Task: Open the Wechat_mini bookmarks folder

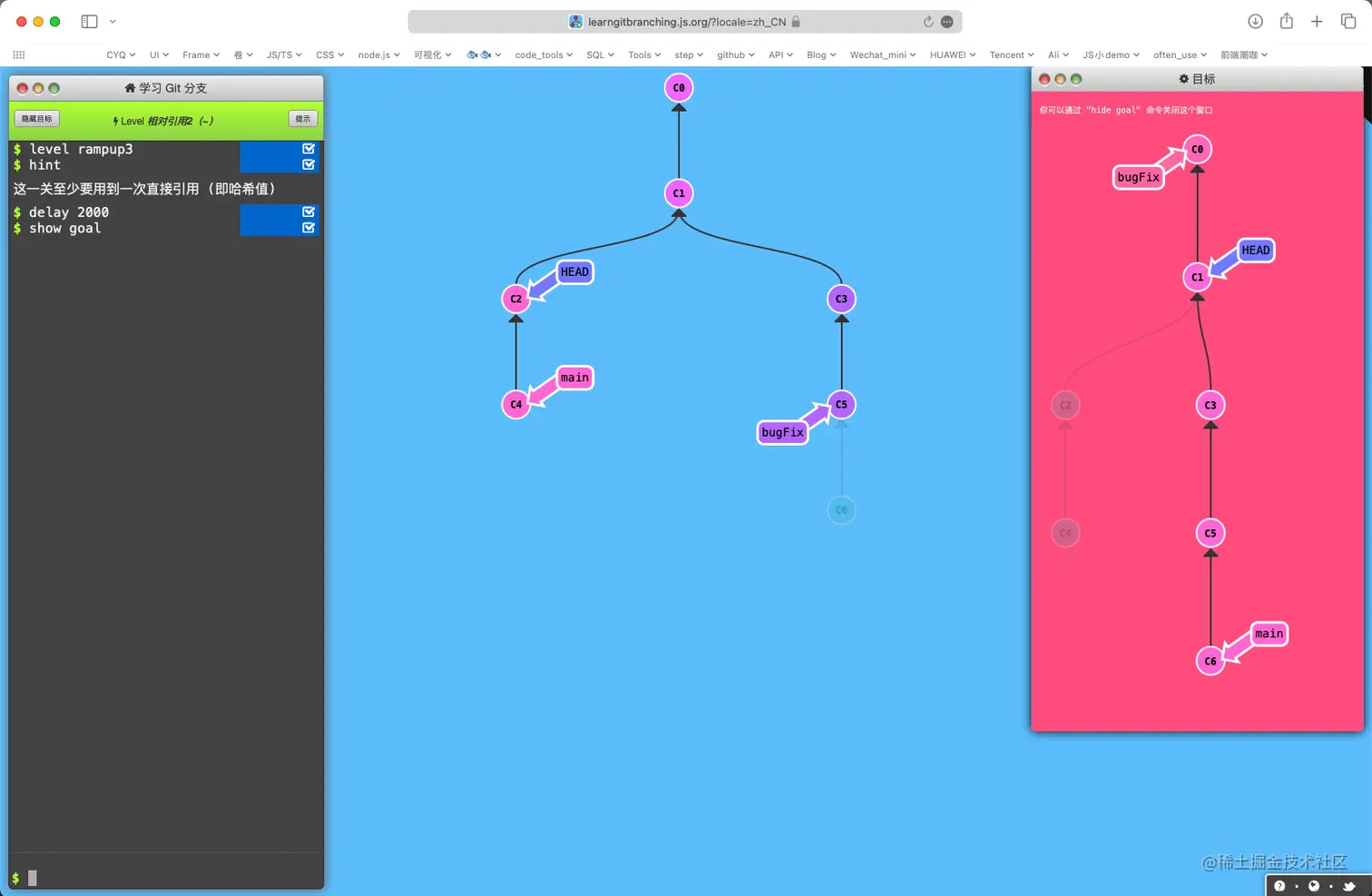Action: 883,55
